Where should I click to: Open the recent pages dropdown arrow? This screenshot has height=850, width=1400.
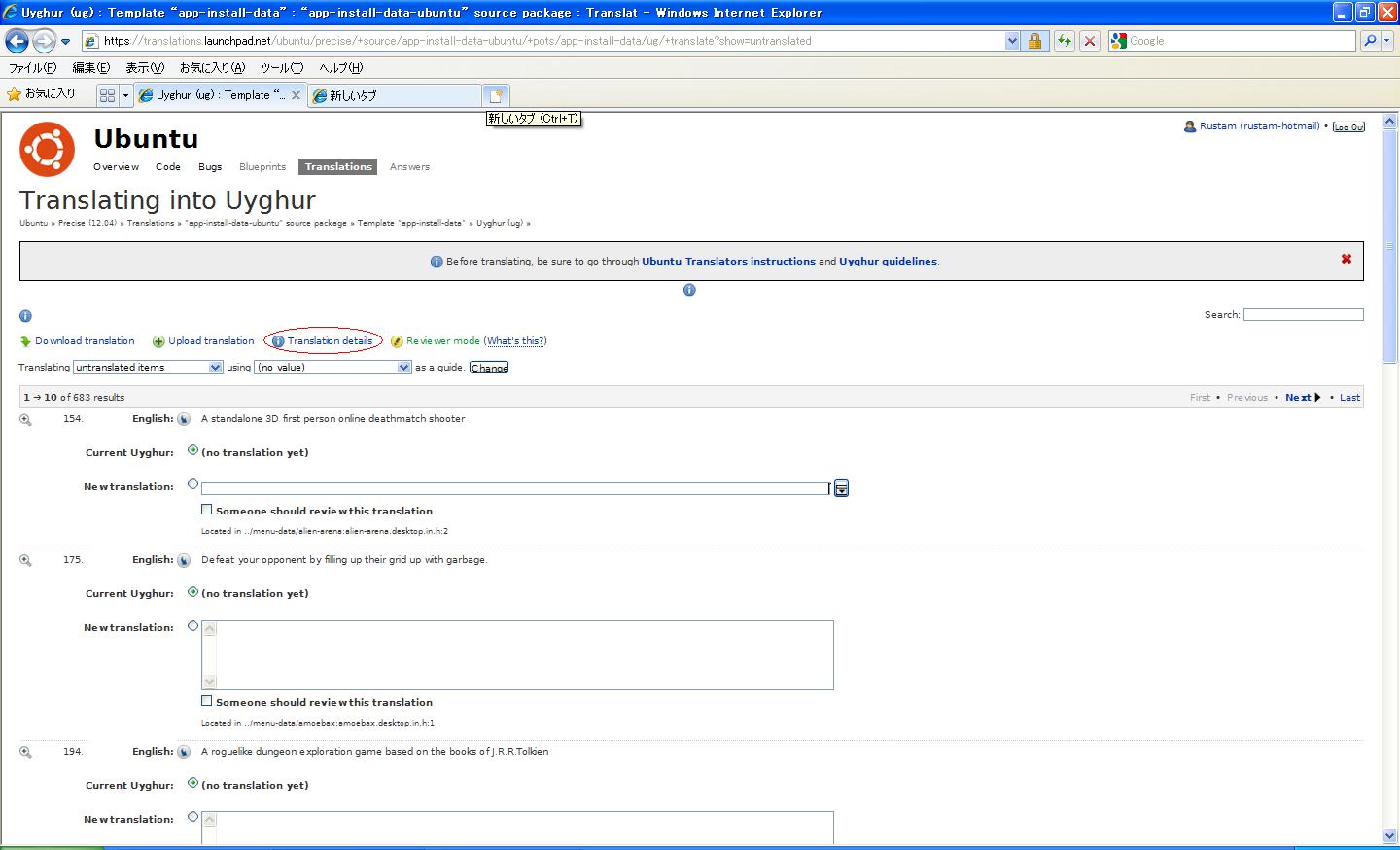click(65, 42)
